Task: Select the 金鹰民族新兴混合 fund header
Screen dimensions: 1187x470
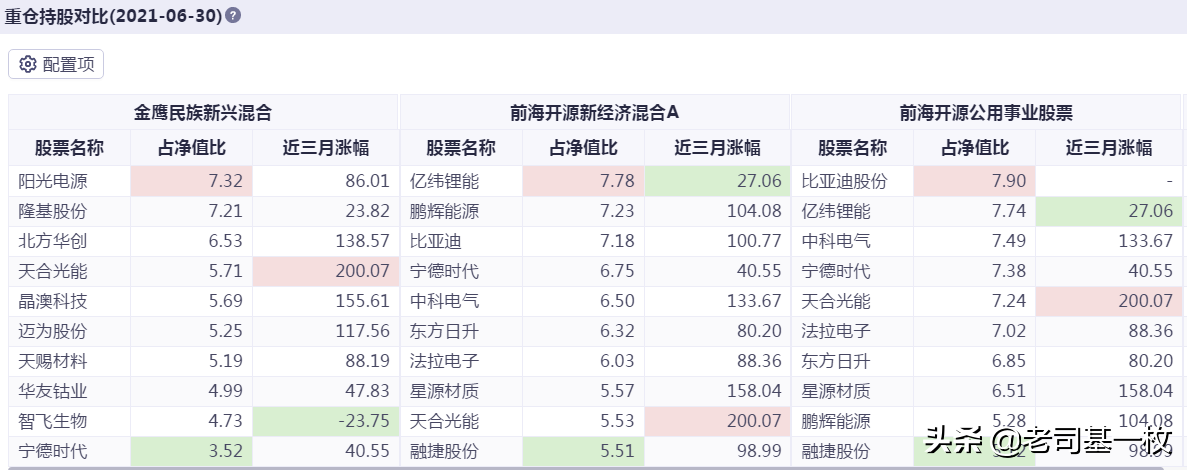Action: tap(203, 113)
